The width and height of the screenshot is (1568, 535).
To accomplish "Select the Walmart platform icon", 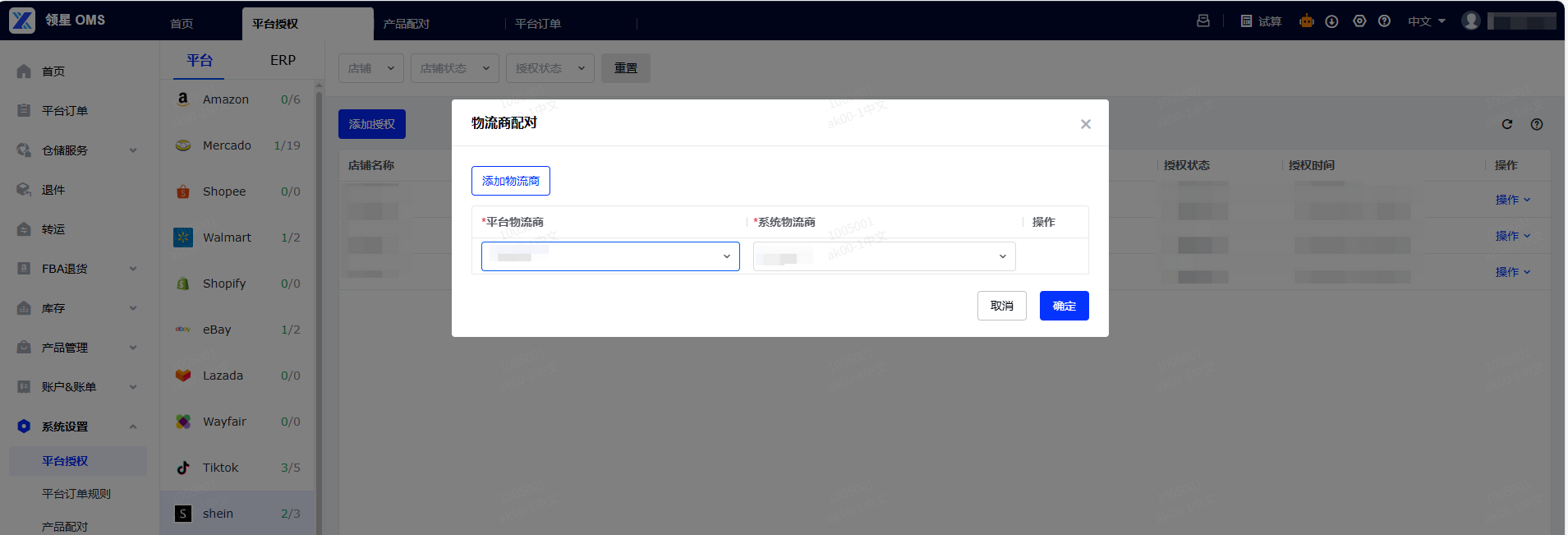I will 183,238.
